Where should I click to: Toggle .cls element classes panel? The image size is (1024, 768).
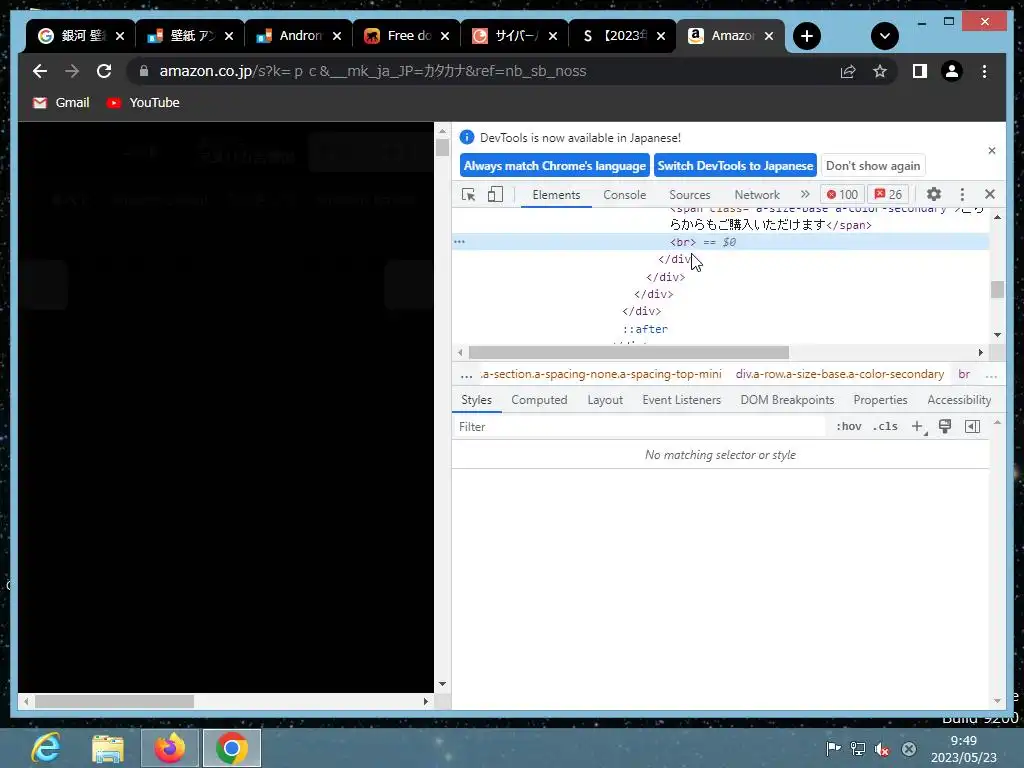(x=885, y=426)
